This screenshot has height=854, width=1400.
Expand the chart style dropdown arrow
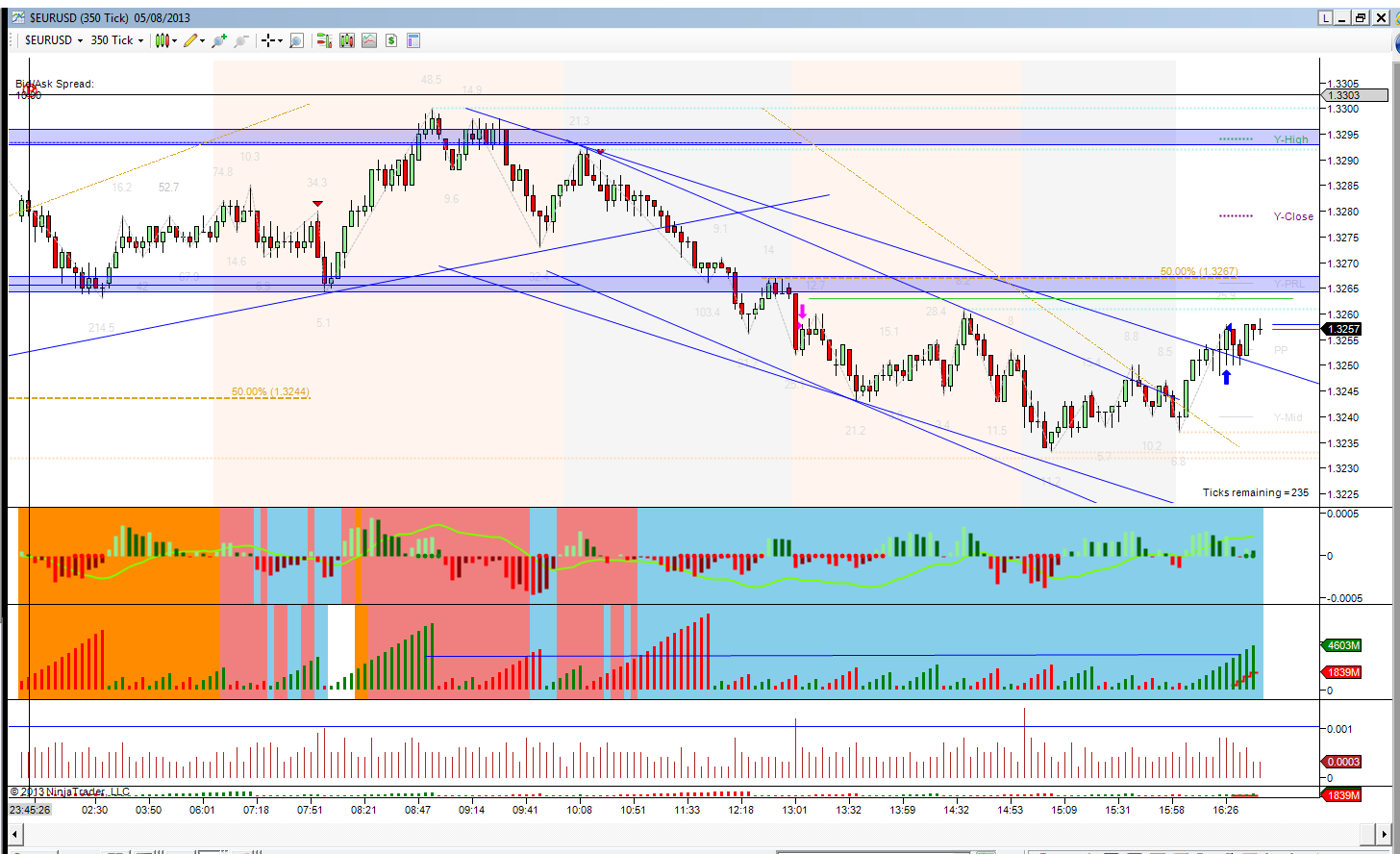tap(175, 40)
